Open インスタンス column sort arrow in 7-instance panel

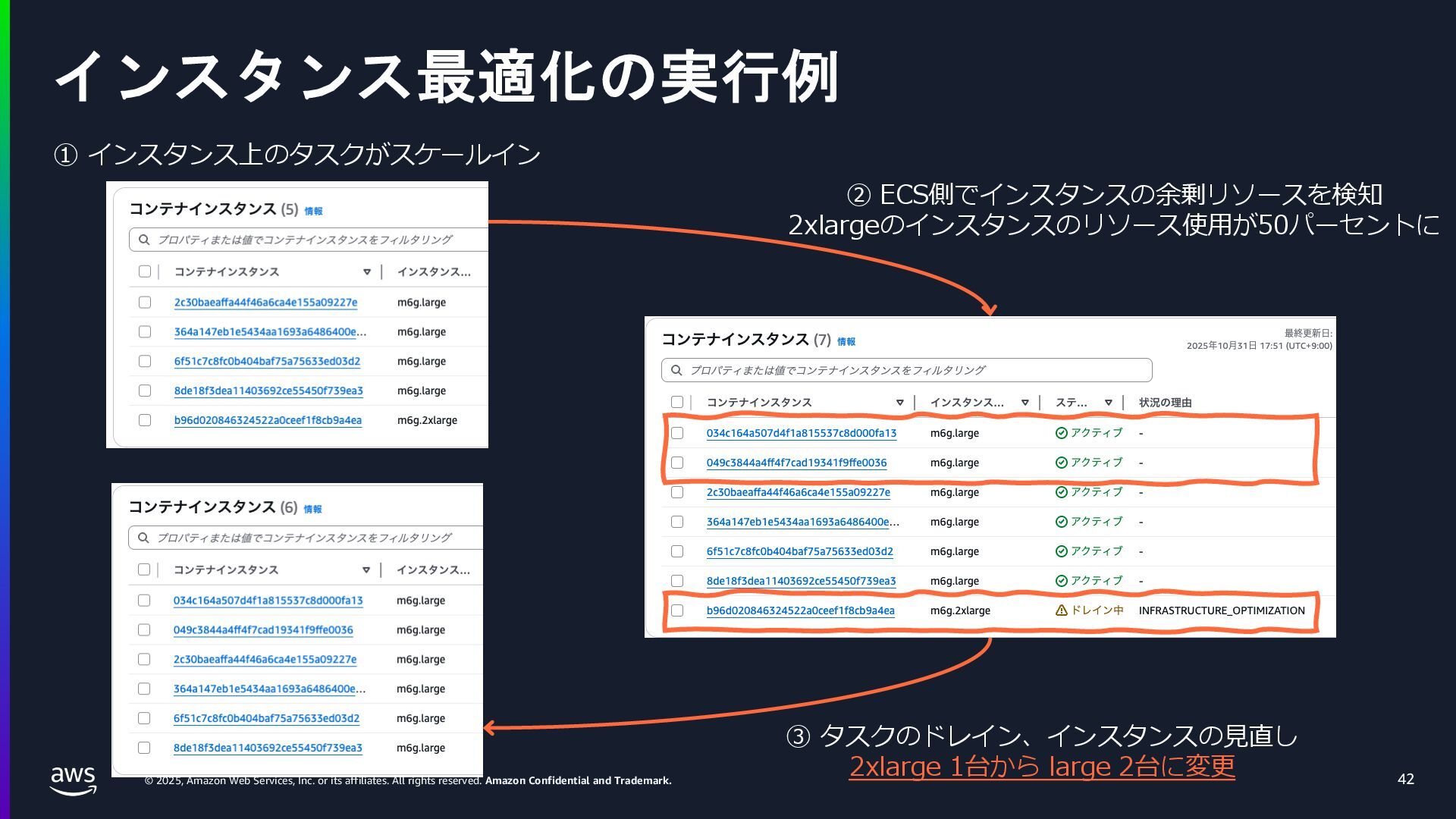click(x=1025, y=403)
